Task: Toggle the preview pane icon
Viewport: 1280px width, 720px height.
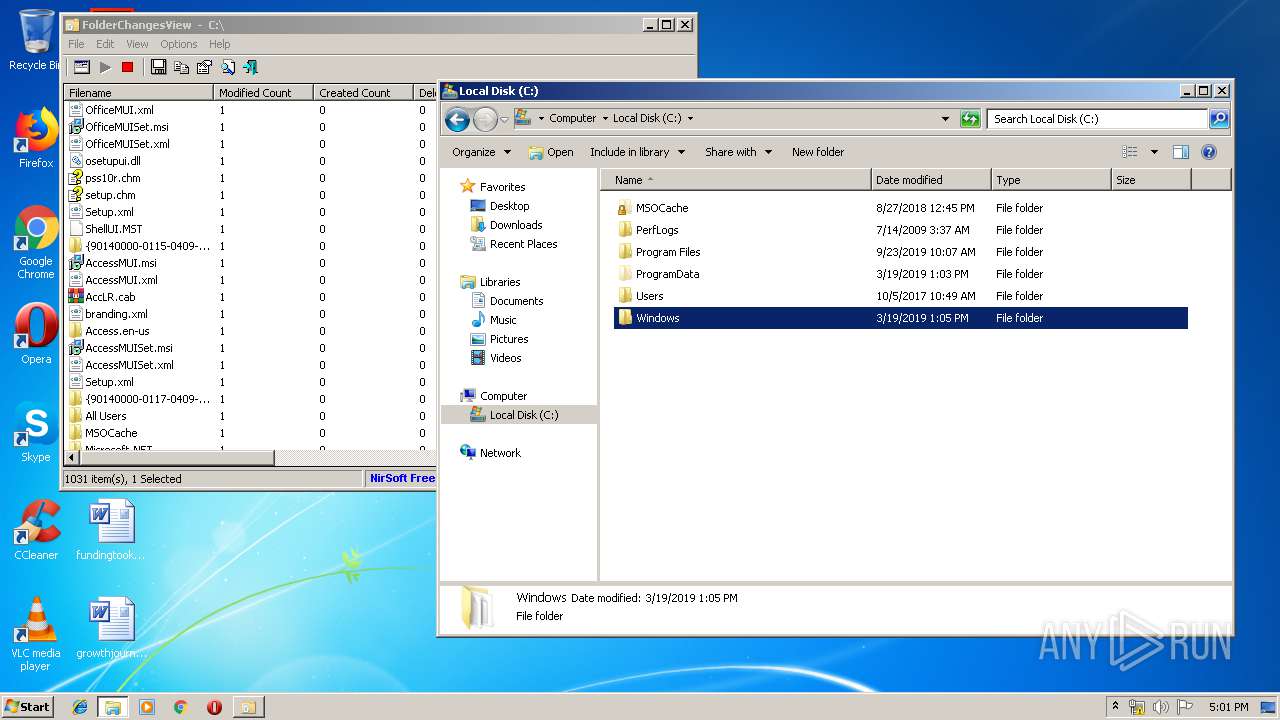Action: click(x=1181, y=152)
